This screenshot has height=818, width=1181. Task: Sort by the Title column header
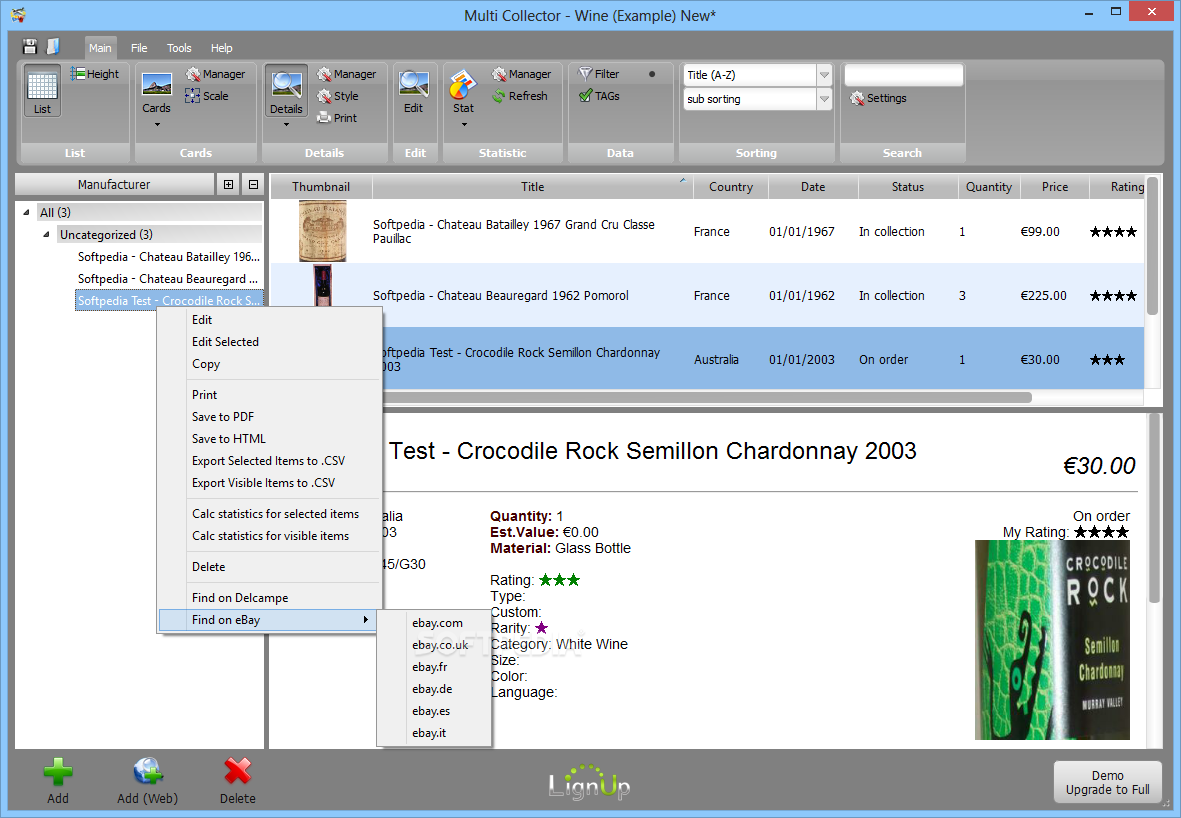pyautogui.click(x=532, y=187)
